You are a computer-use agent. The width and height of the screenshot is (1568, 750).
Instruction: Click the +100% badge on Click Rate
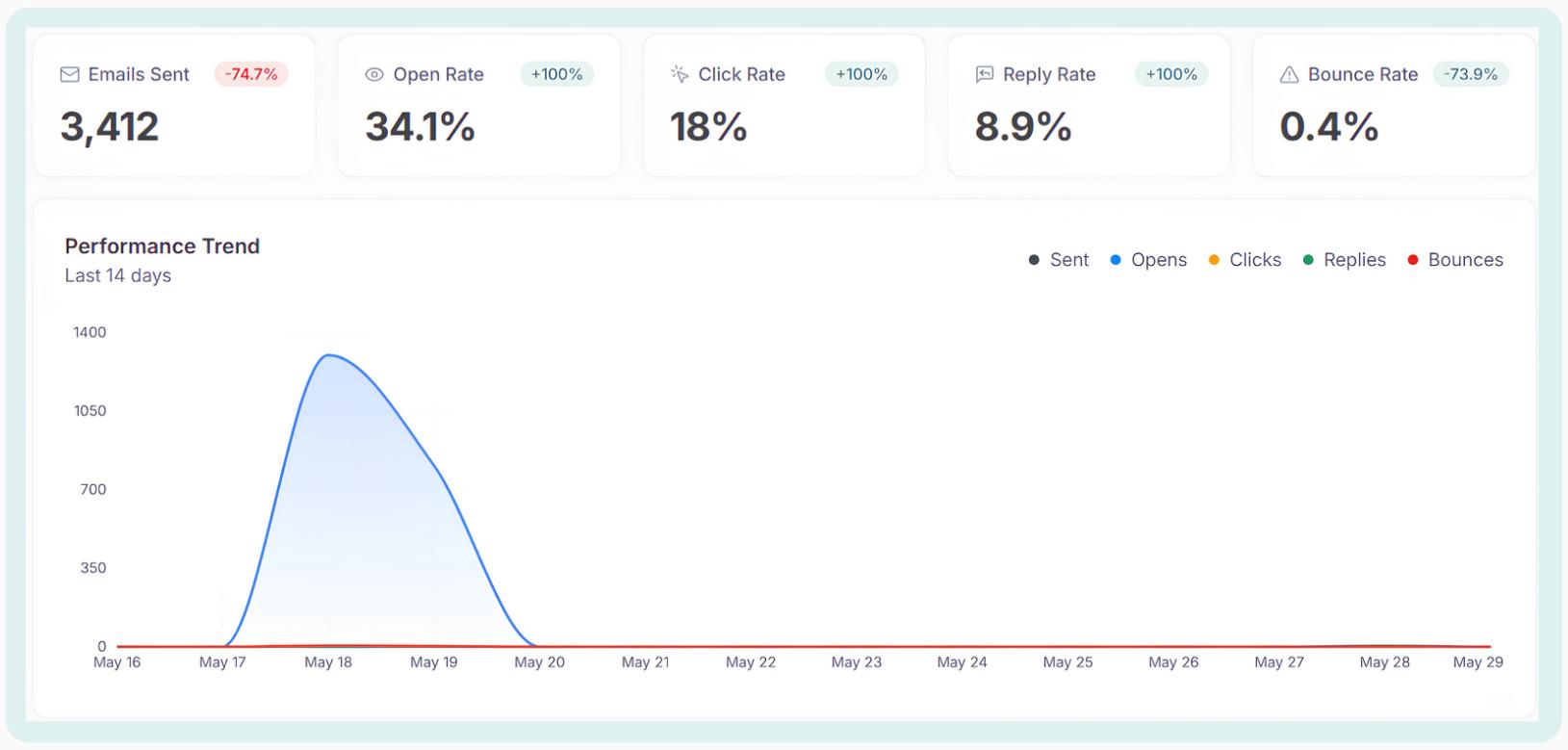tap(861, 74)
